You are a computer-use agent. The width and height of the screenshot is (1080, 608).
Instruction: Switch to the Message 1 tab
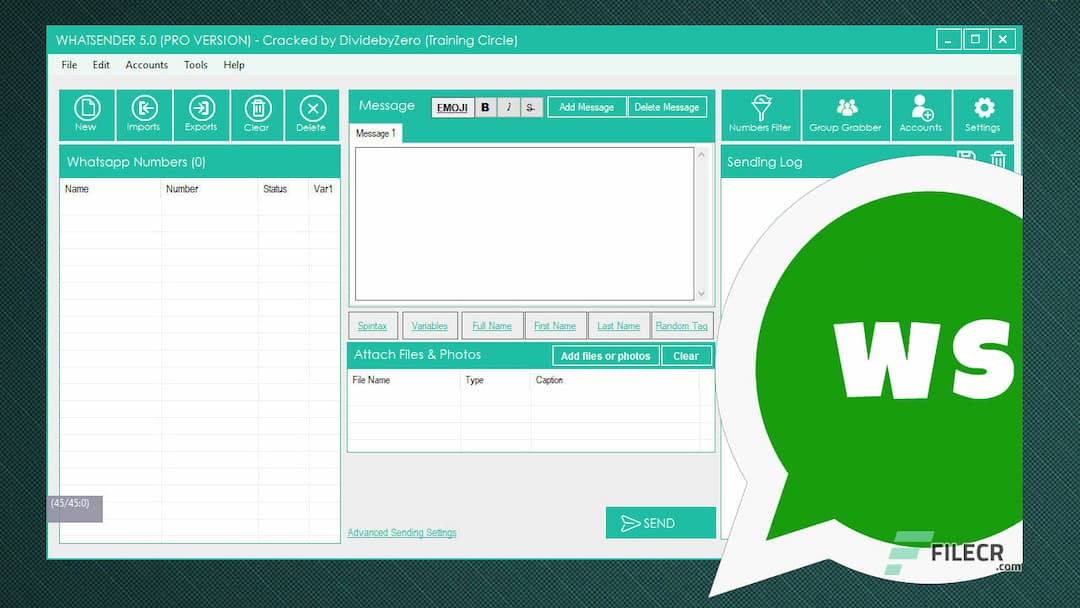[x=376, y=133]
